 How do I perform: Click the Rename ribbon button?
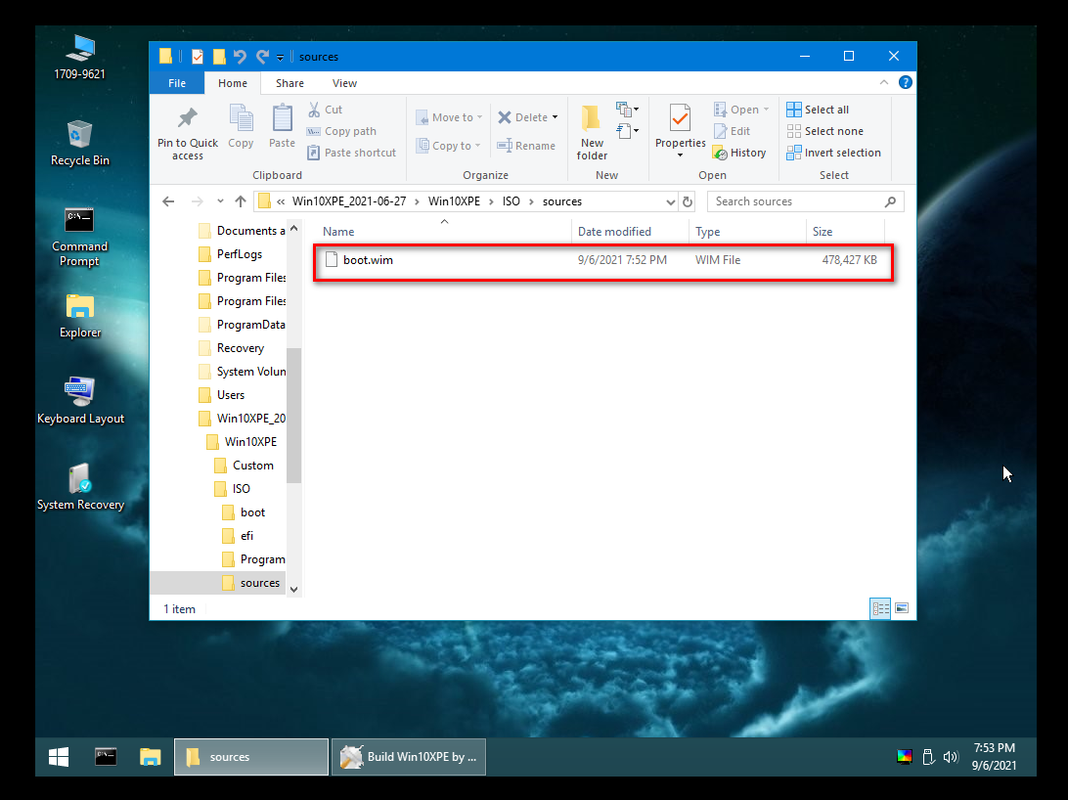(x=526, y=146)
